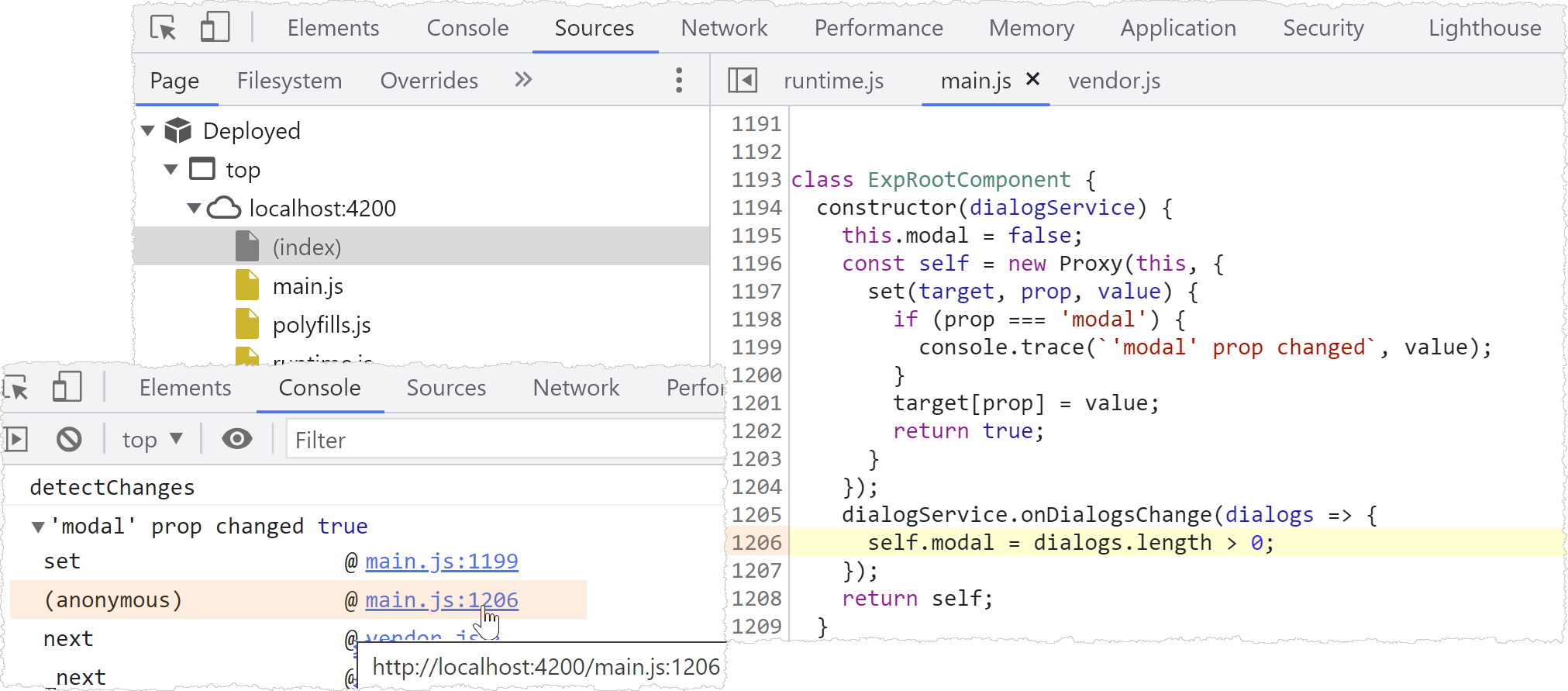Open navigator three-dot options menu
This screenshot has width=1568, height=691.
coord(679,80)
